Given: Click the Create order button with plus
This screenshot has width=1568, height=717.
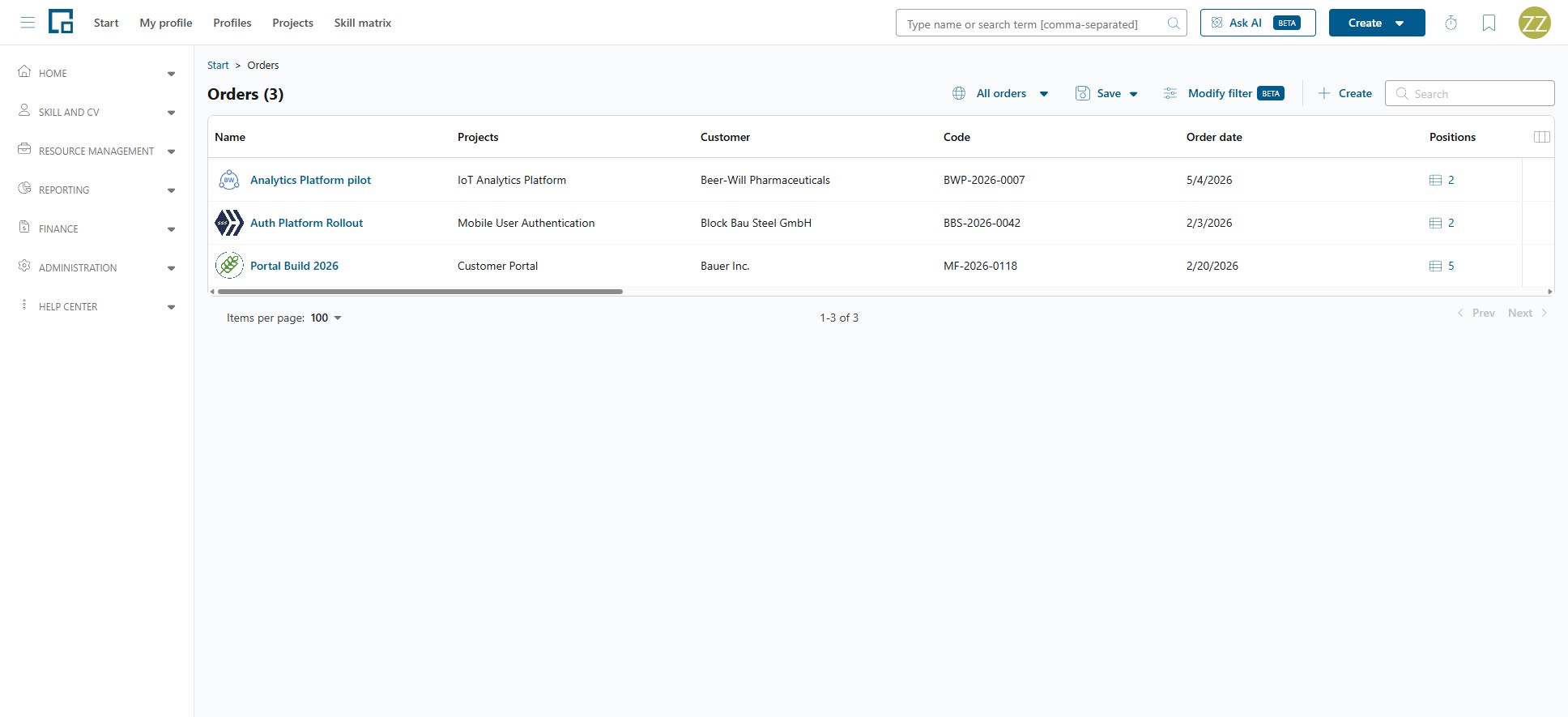Looking at the screenshot, I should 1344,93.
